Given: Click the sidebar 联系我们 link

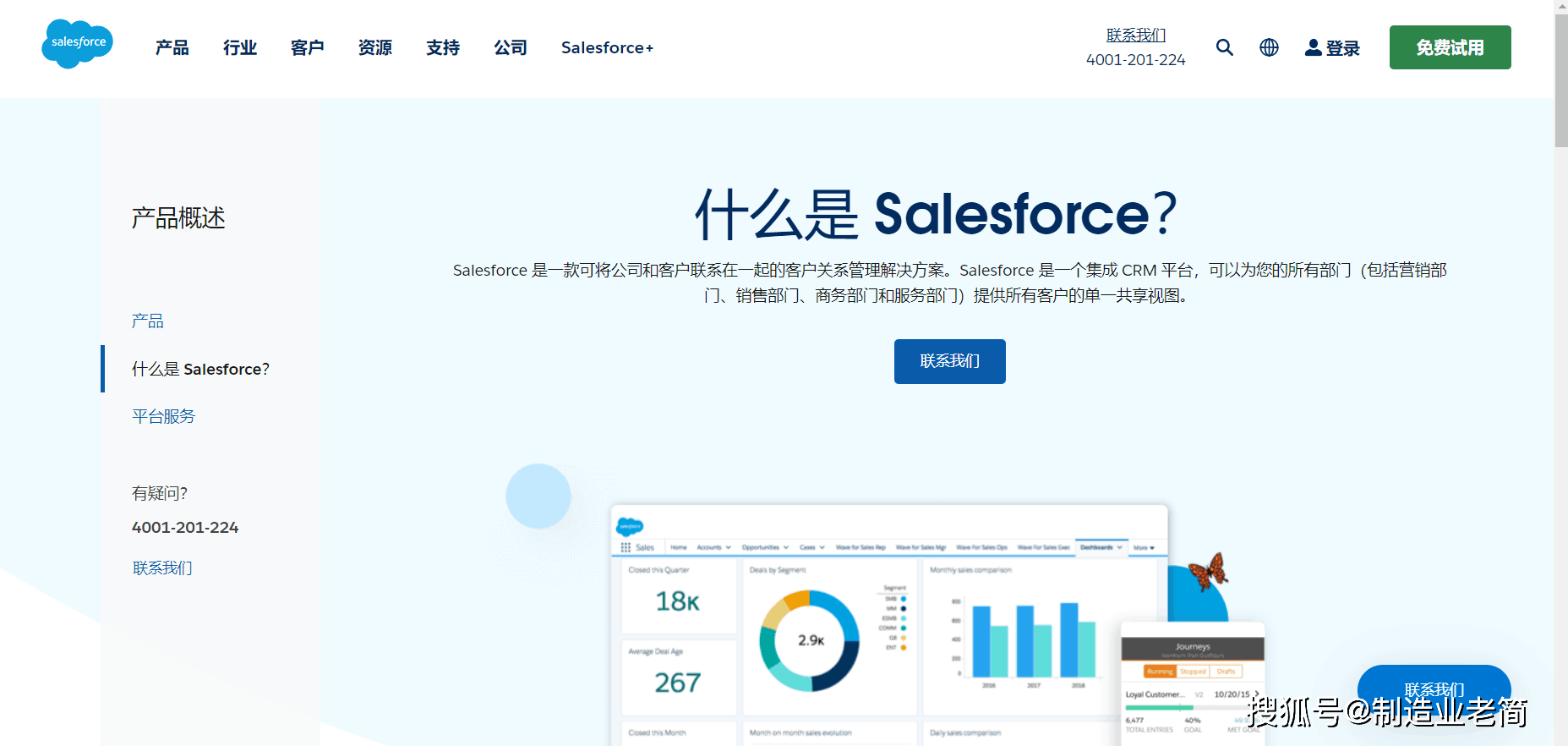Looking at the screenshot, I should [162, 568].
